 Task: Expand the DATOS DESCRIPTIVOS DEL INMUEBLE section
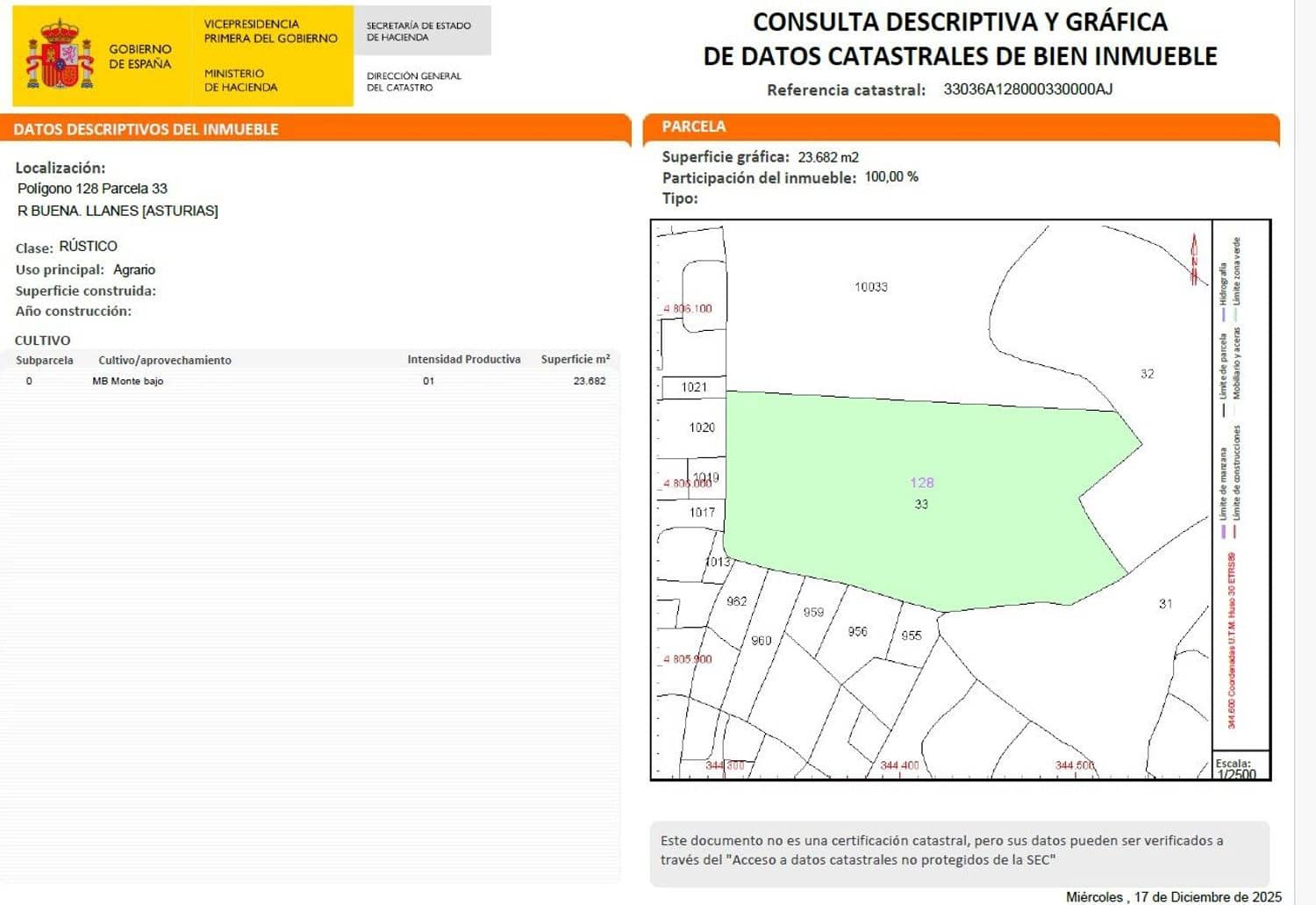(x=145, y=129)
